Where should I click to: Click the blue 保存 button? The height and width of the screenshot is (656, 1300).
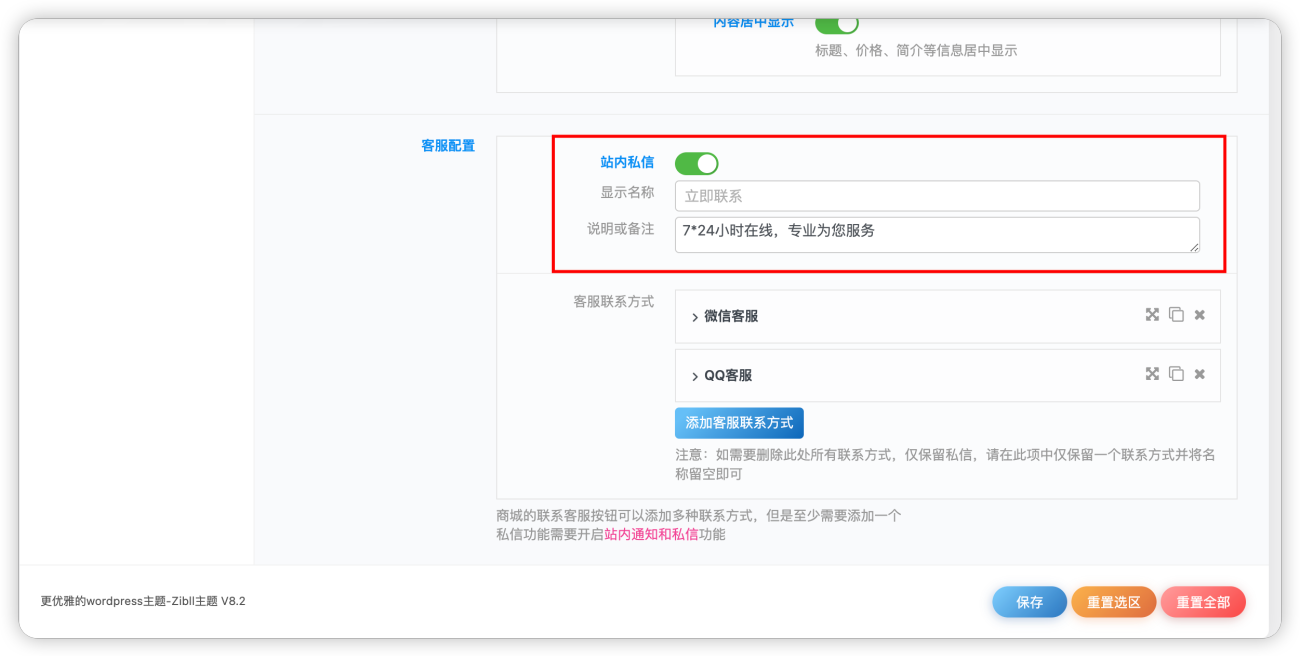tap(1029, 601)
